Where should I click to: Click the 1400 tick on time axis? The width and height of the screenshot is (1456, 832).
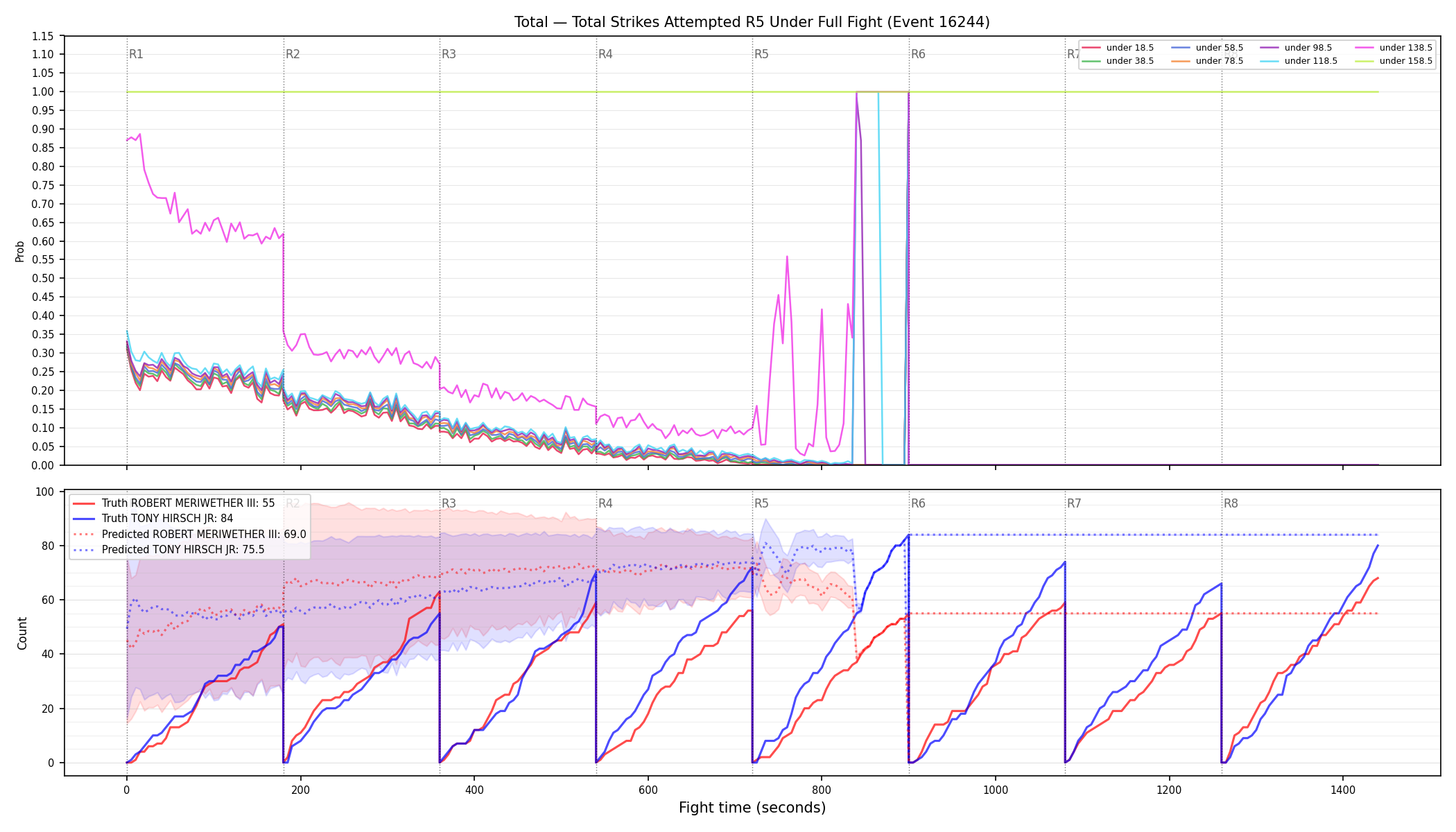(x=1343, y=790)
